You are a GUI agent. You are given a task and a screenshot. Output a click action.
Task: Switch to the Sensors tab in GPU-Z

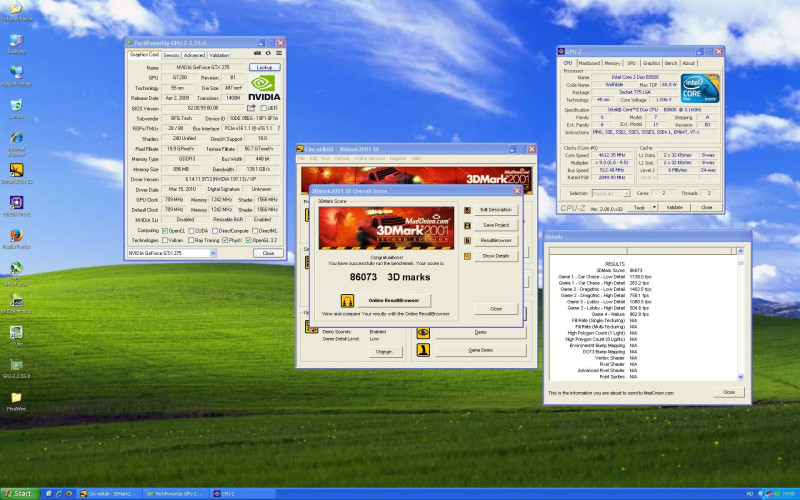click(x=171, y=55)
